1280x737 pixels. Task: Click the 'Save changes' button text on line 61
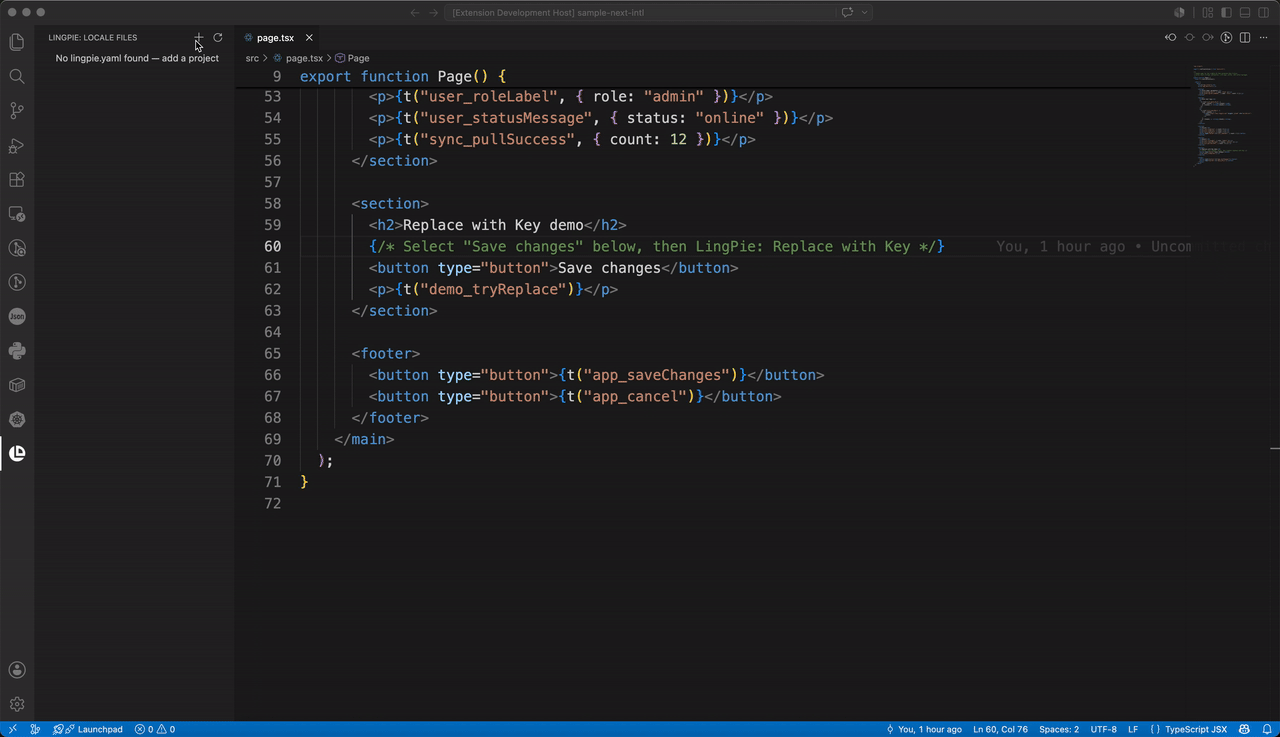[609, 268]
